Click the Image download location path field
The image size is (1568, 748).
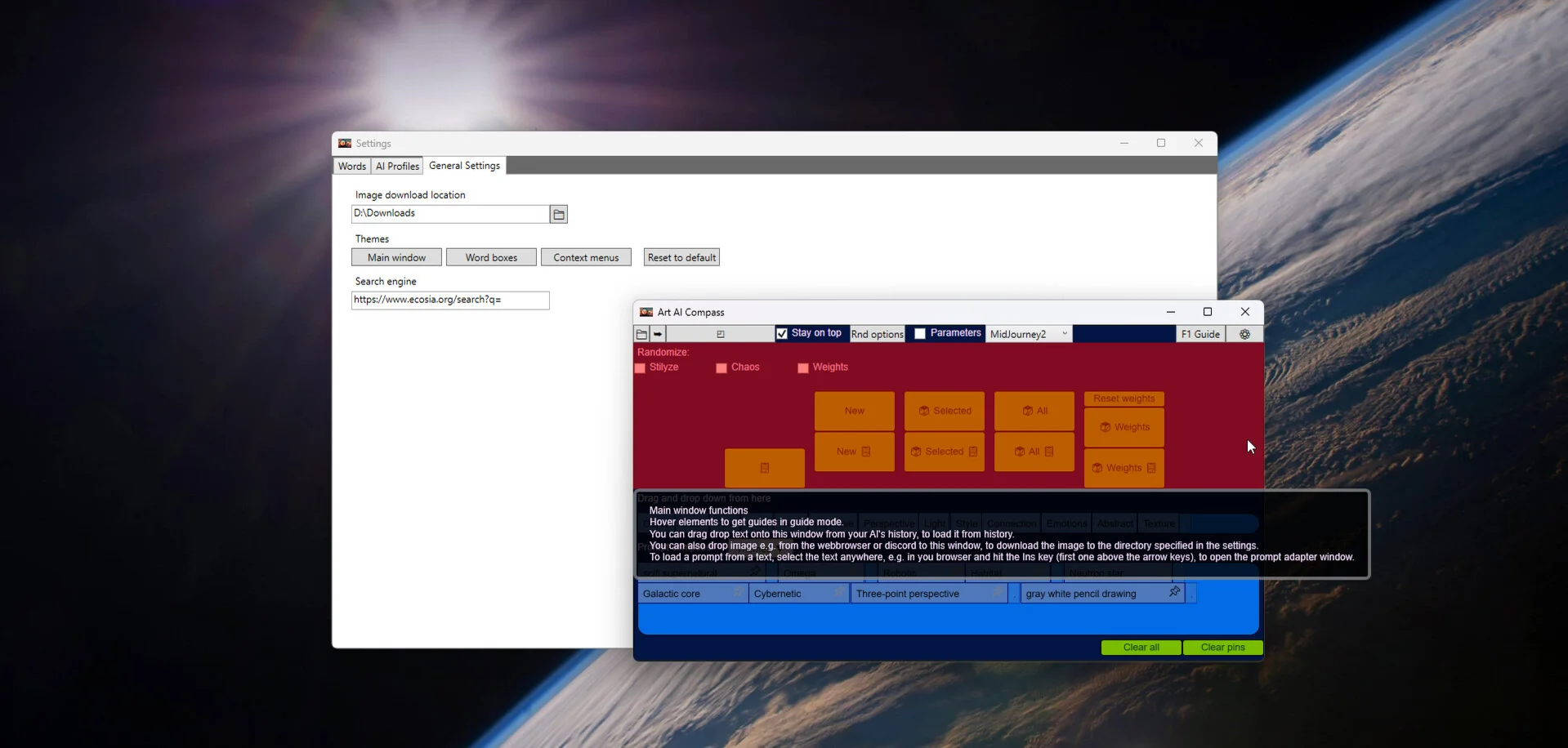click(x=450, y=213)
